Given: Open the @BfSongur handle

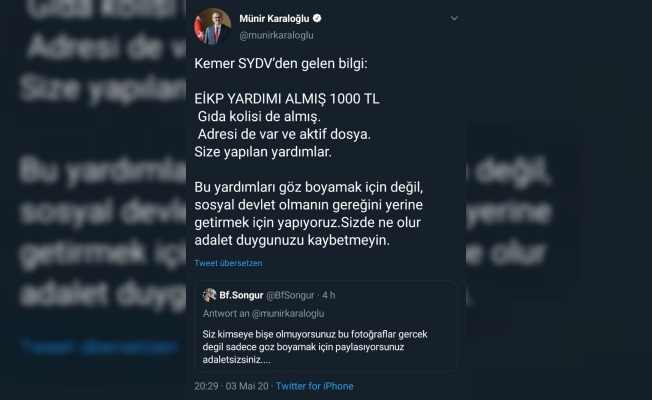Looking at the screenshot, I should 290,295.
